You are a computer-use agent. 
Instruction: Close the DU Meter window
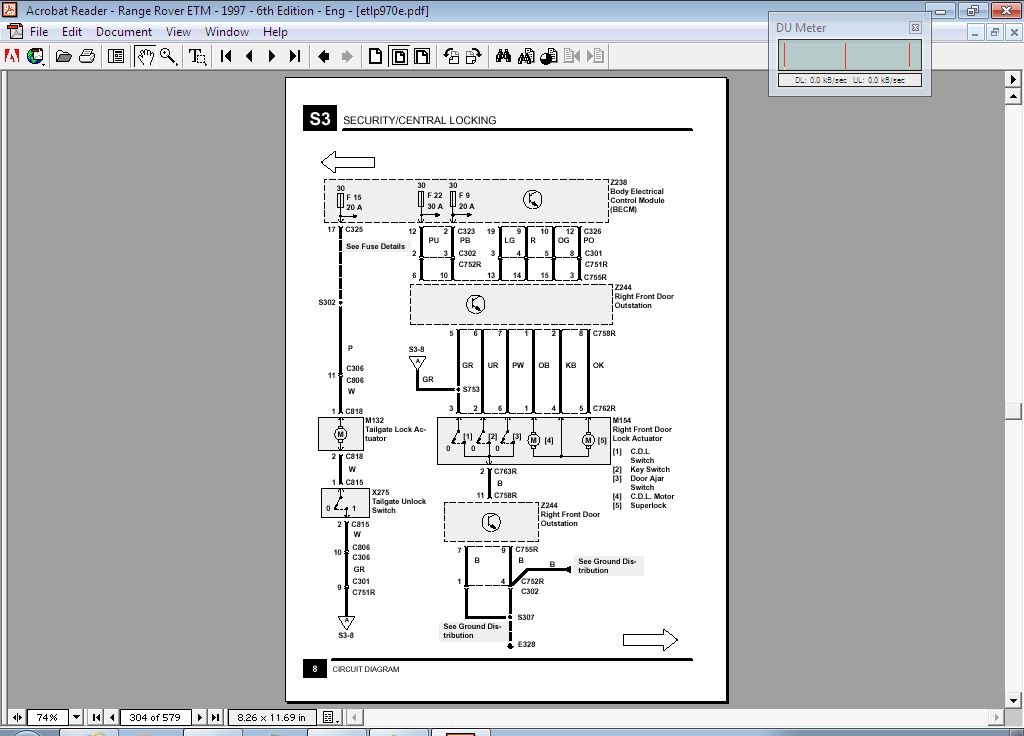click(x=915, y=27)
